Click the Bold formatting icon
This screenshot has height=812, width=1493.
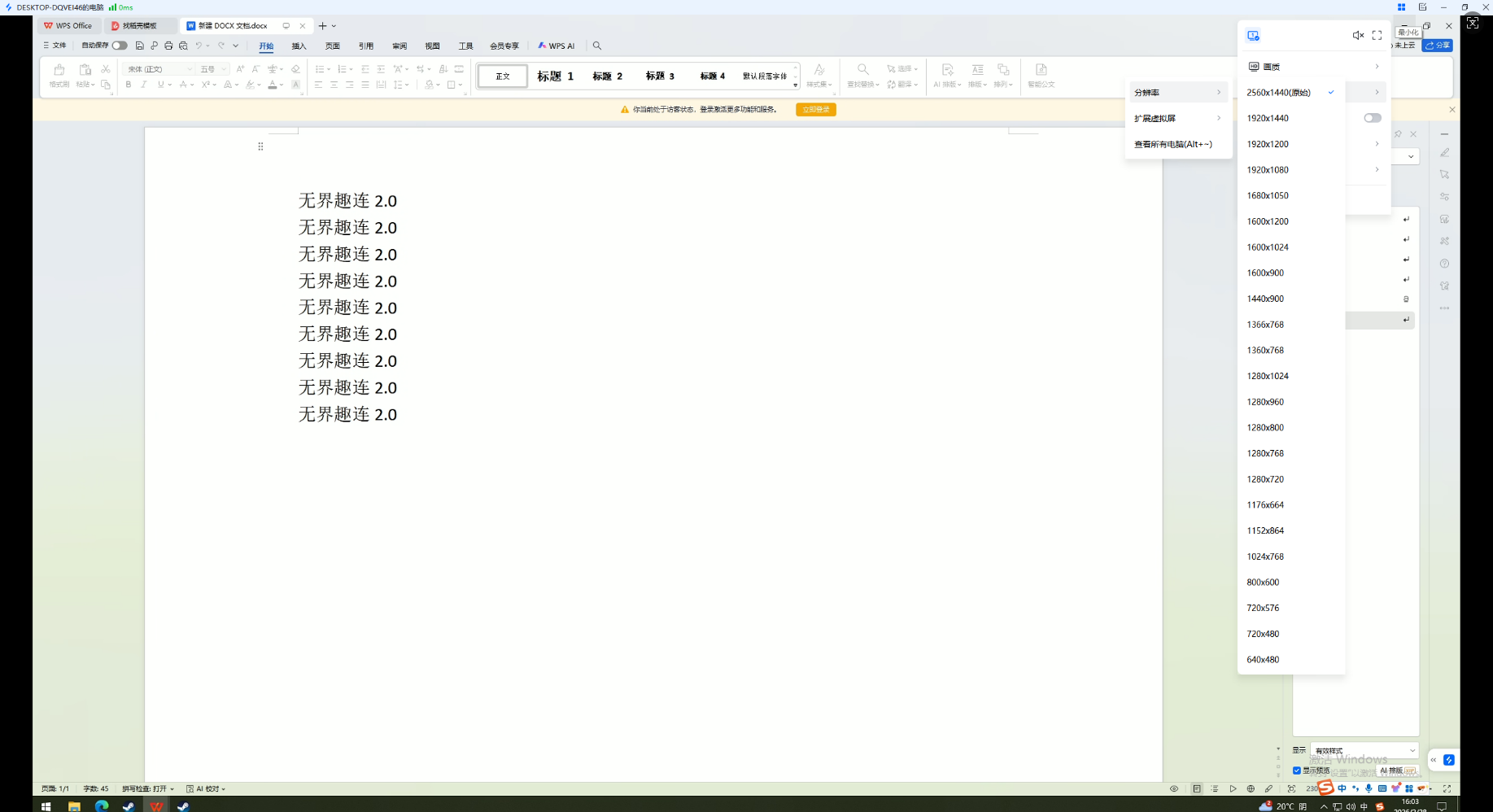[129, 85]
